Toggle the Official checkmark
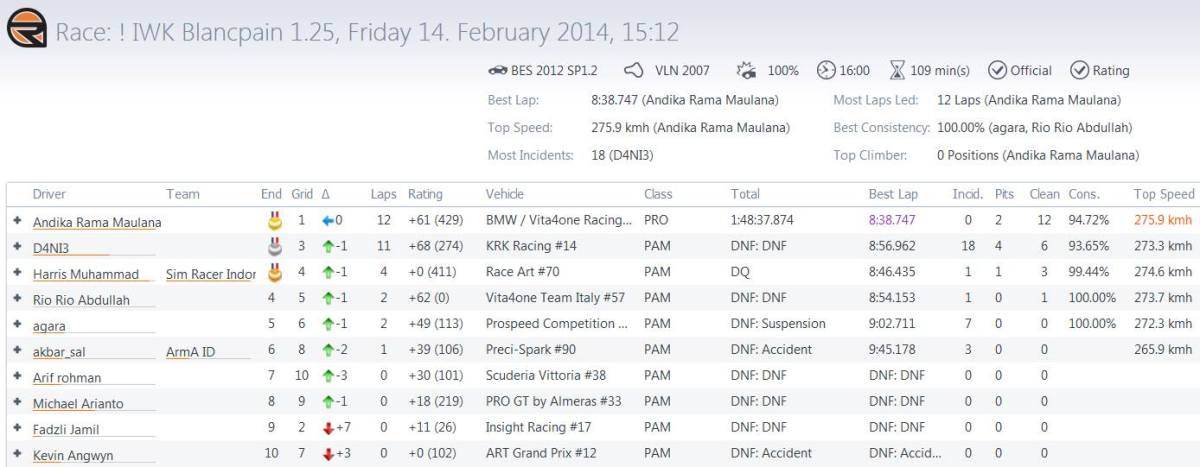Viewport: 1200px width, 467px height. click(997, 71)
